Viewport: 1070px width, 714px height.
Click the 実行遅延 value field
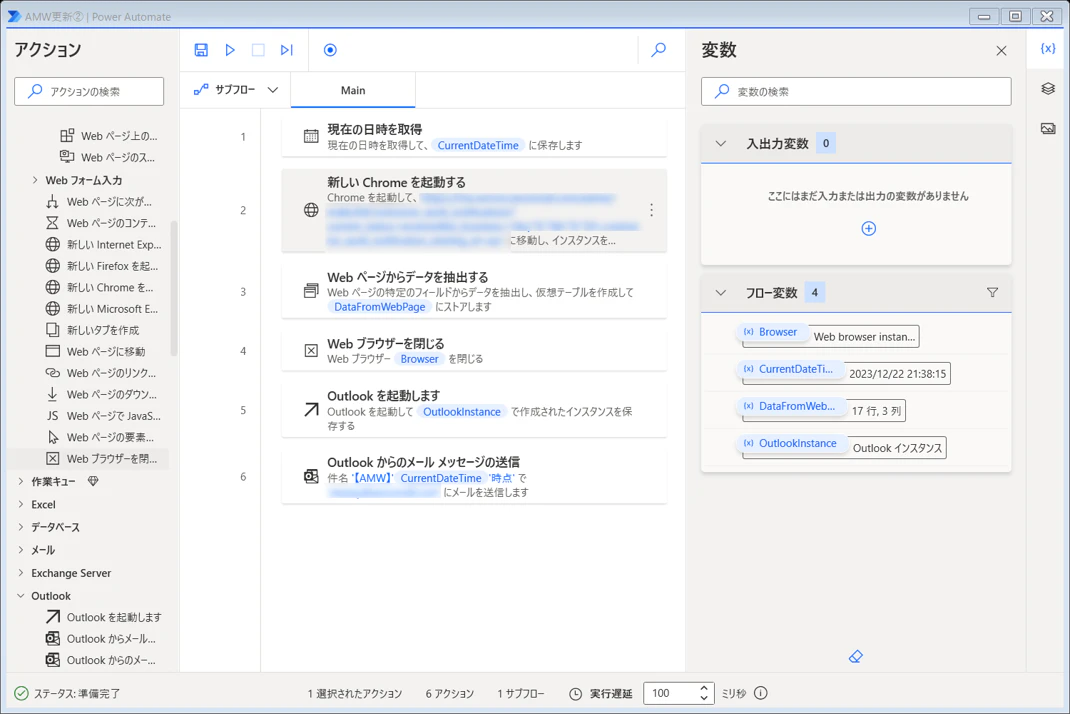[x=671, y=694]
